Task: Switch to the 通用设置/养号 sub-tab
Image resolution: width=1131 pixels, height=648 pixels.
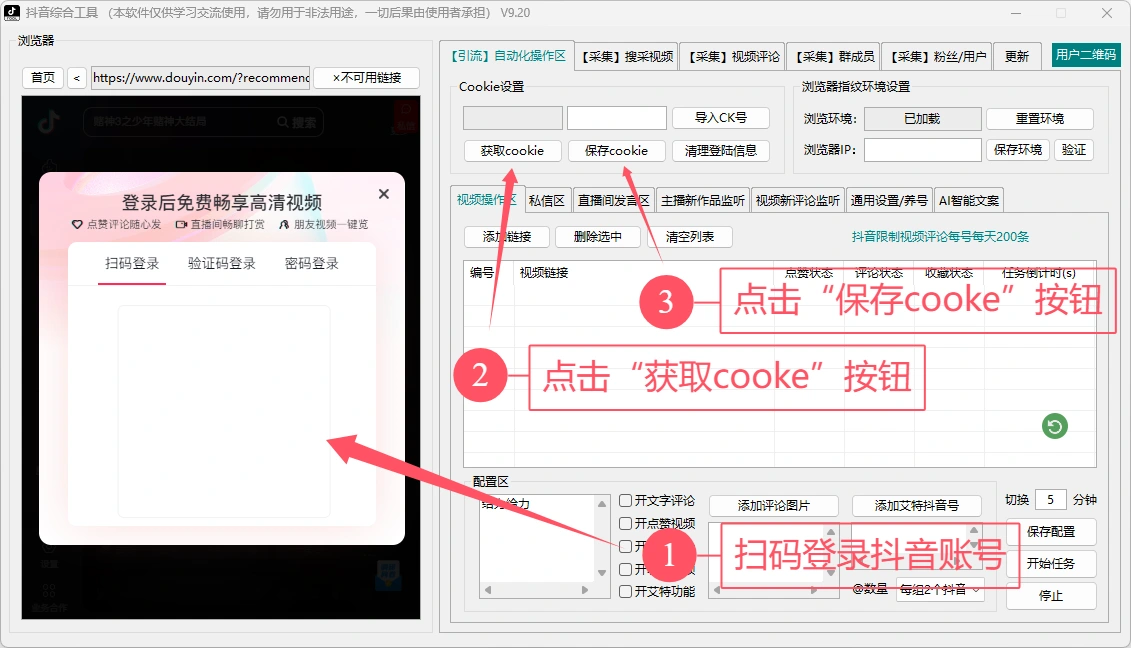Action: click(x=889, y=201)
